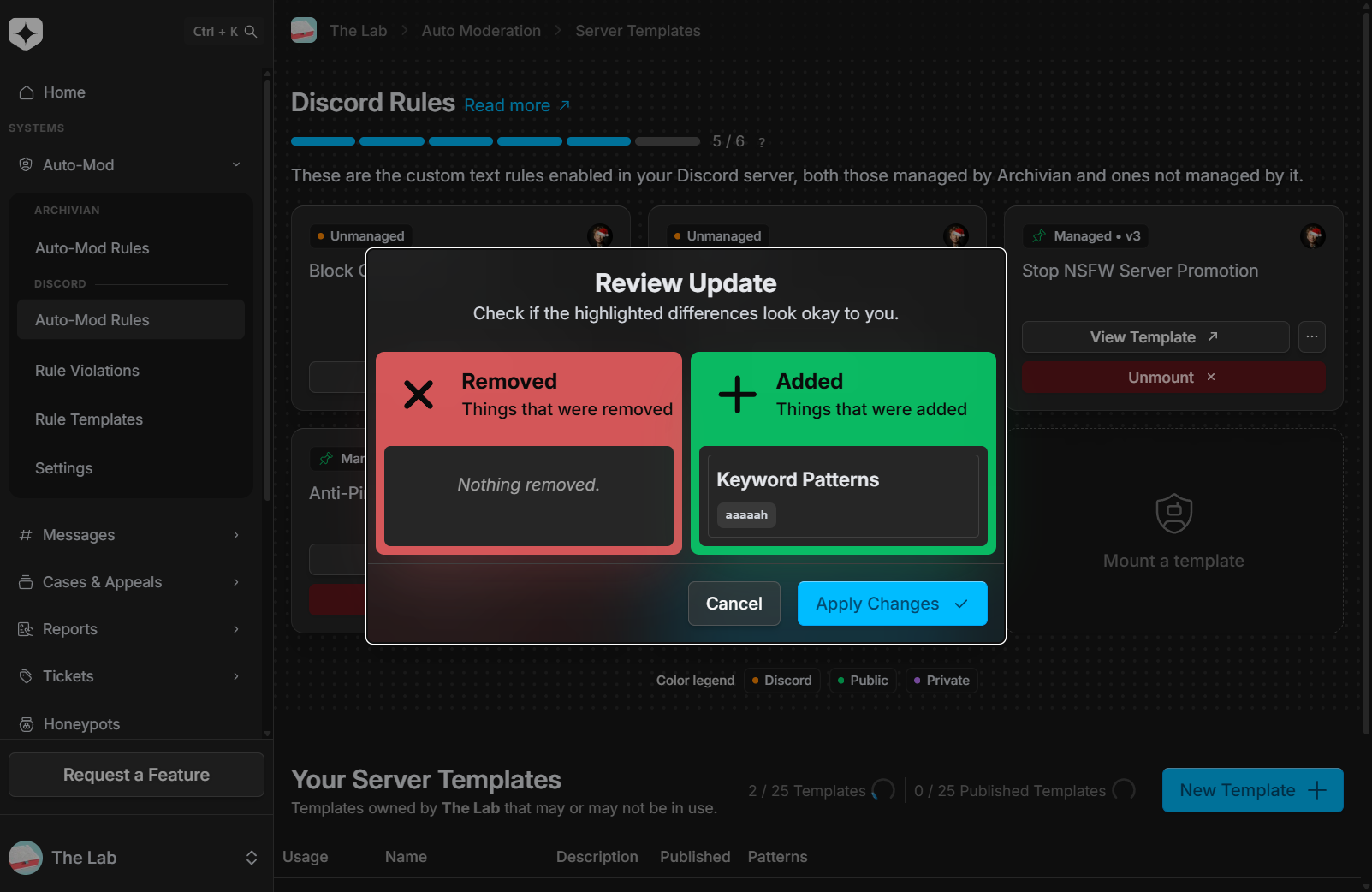Click Apply Changes button
1372x892 pixels.
click(893, 604)
